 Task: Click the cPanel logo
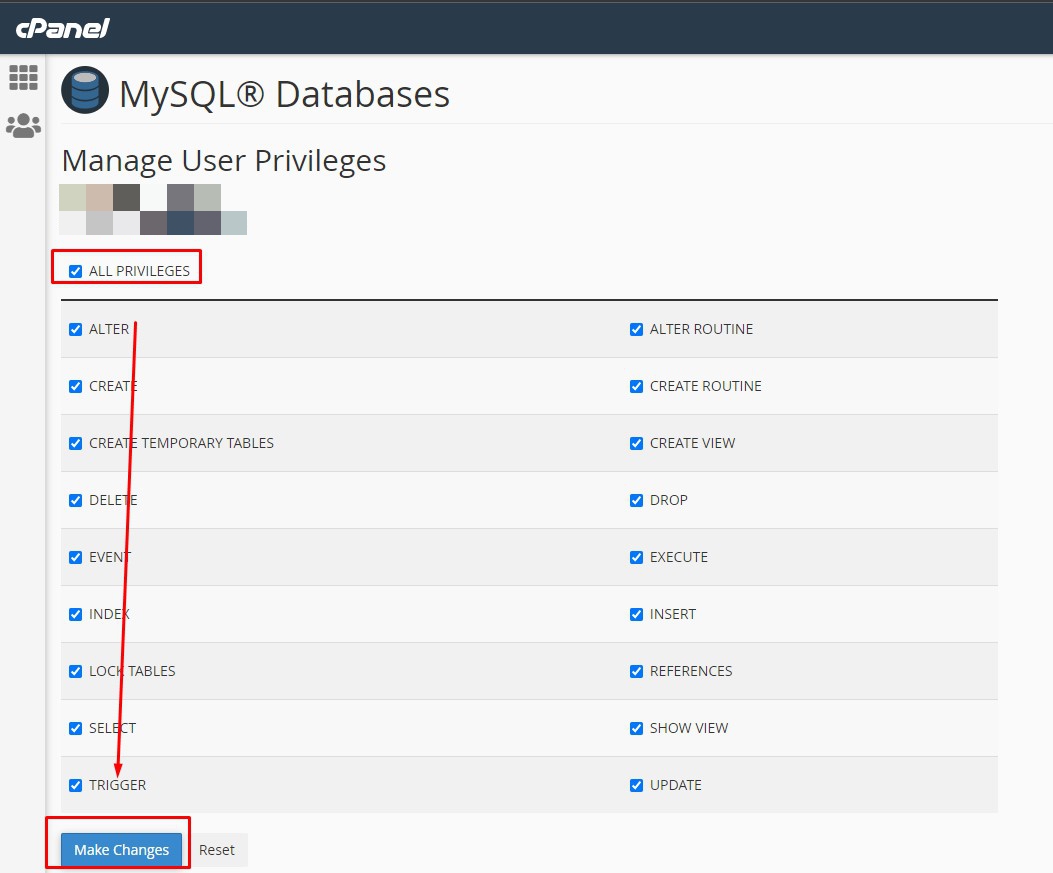[62, 28]
